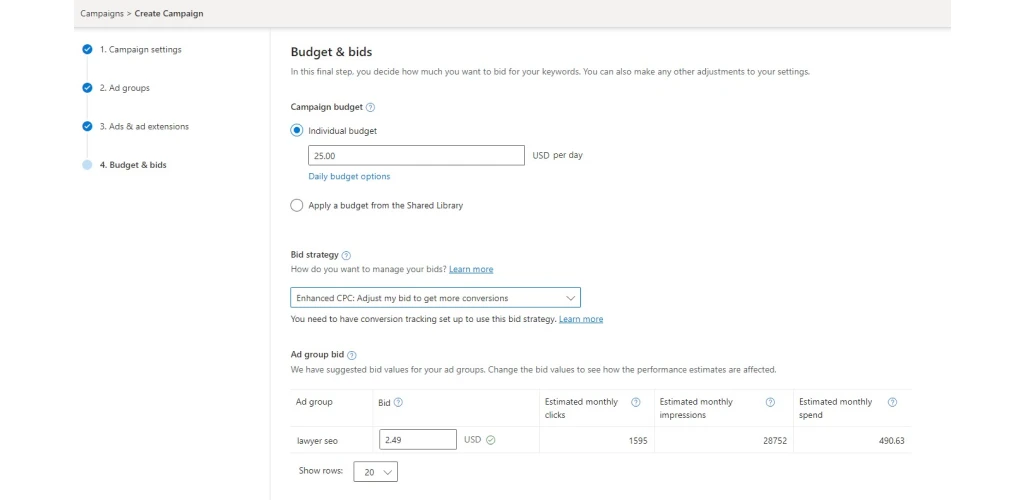Select Individual budget radio button
This screenshot has width=1024, height=500.
296,131
